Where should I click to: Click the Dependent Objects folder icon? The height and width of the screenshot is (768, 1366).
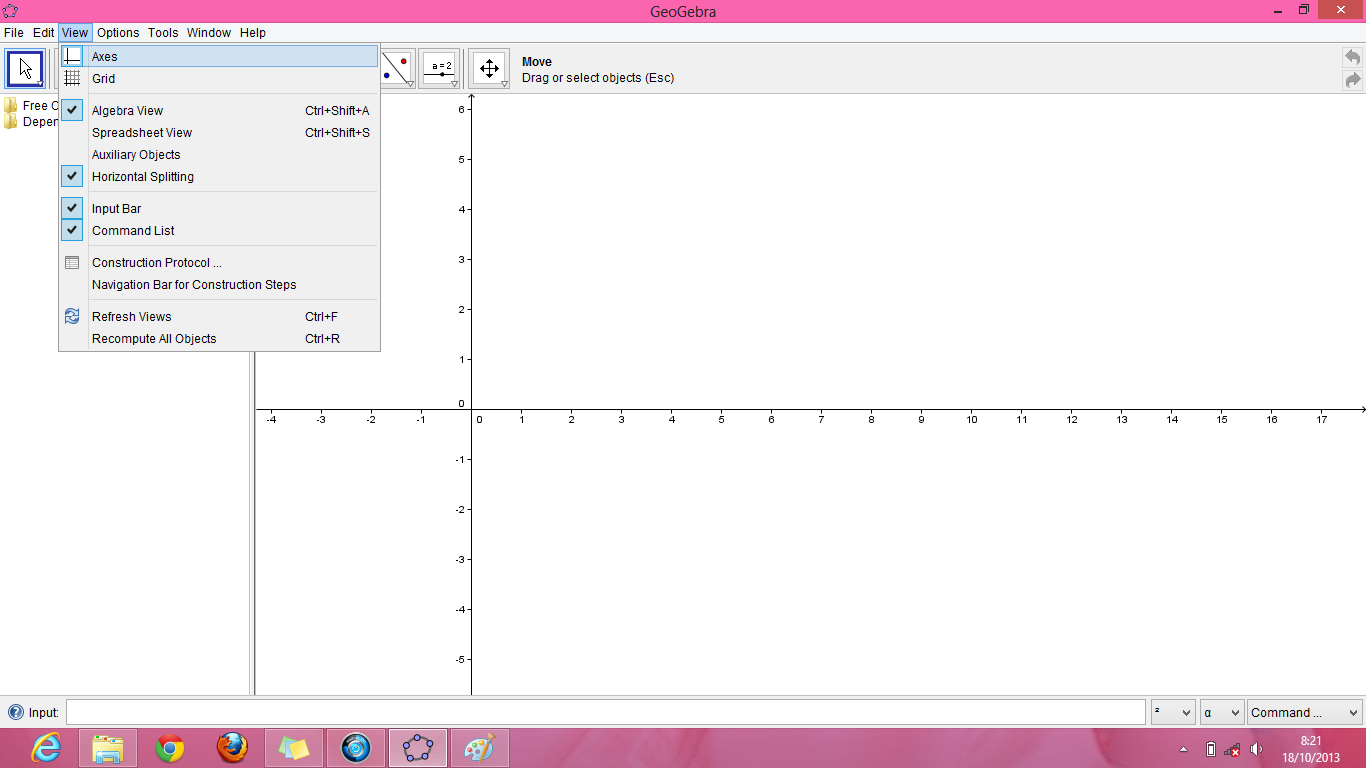coord(11,121)
